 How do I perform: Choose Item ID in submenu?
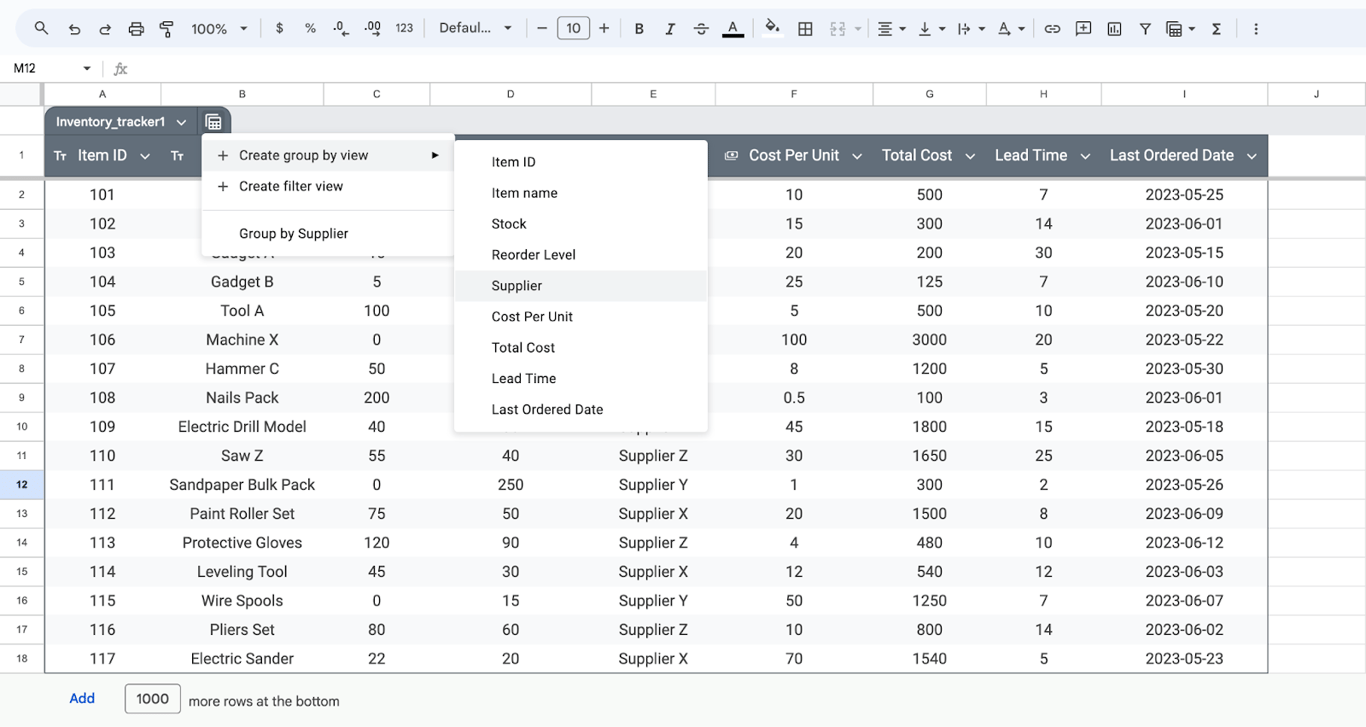[581, 162]
